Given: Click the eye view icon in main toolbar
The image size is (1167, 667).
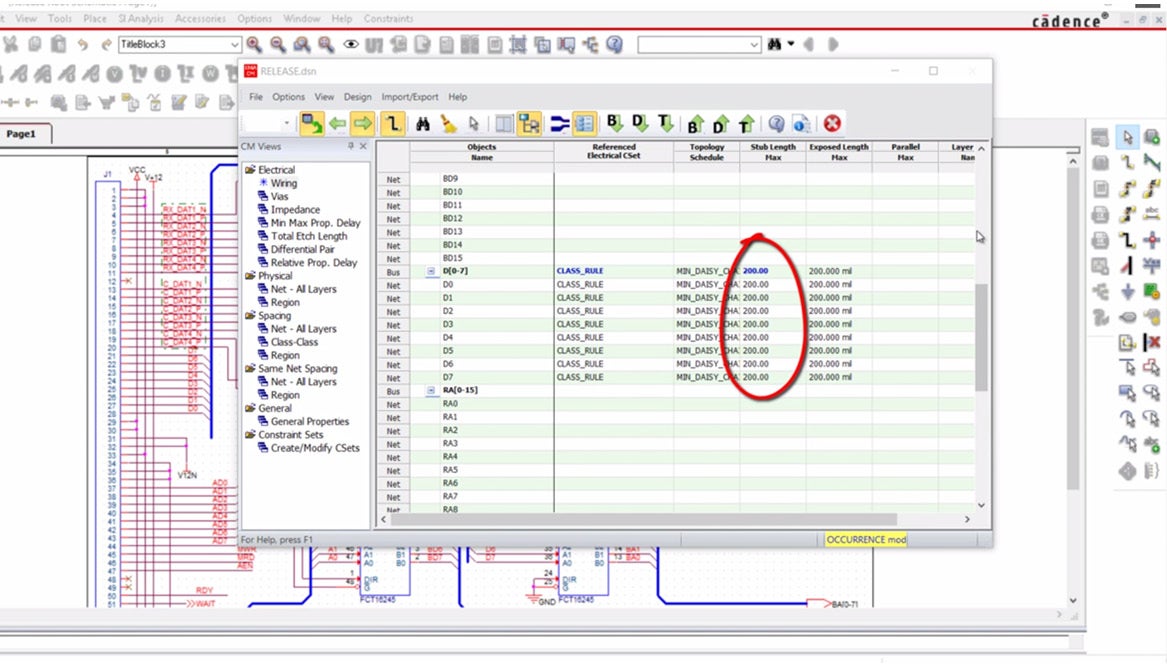Looking at the screenshot, I should pos(351,45).
